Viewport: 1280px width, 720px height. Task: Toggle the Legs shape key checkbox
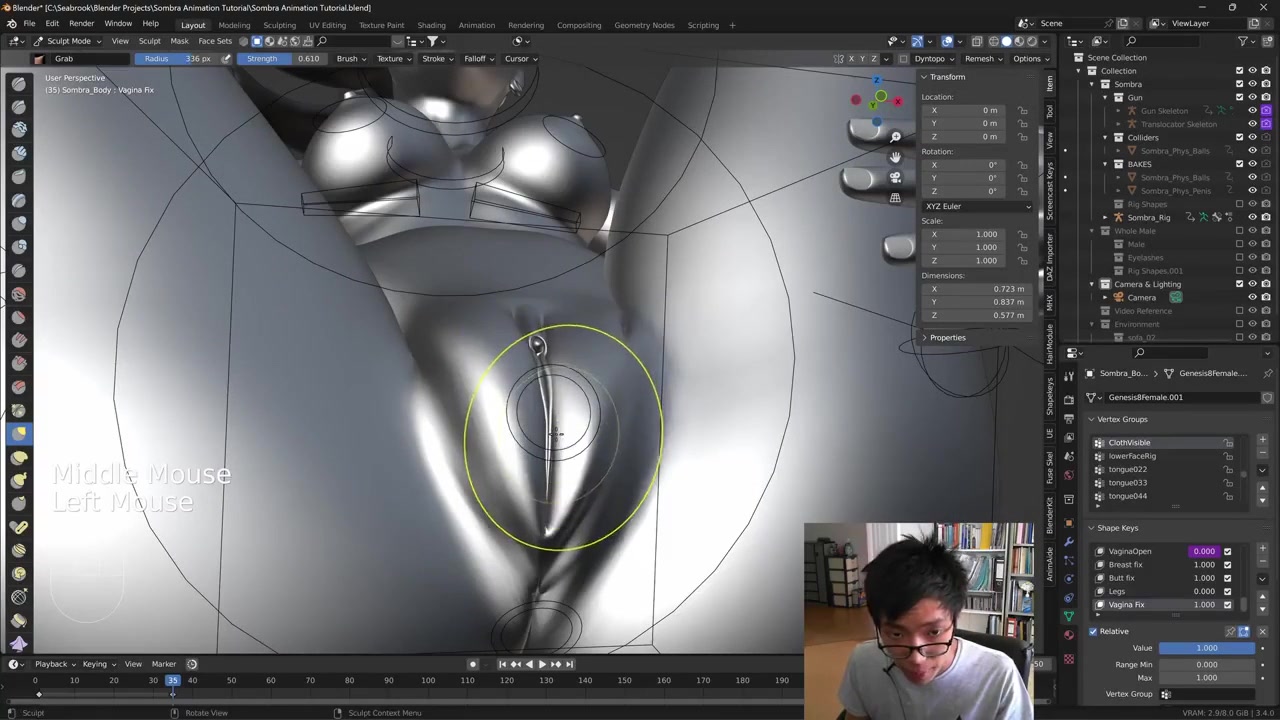[1227, 591]
